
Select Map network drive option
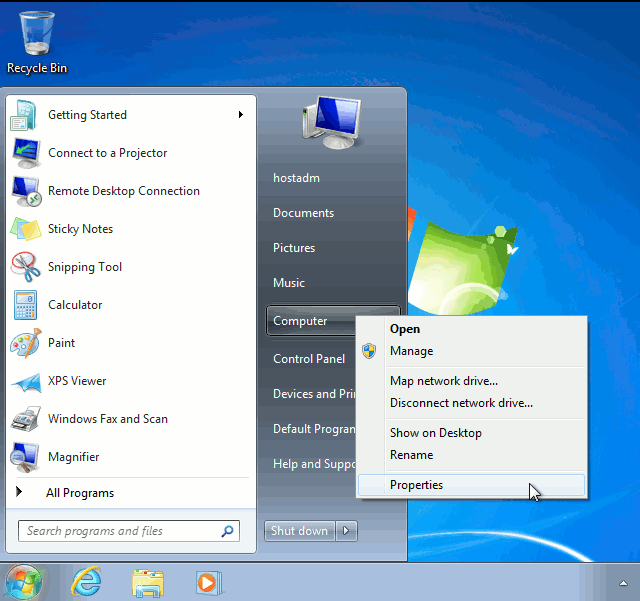[x=443, y=381]
